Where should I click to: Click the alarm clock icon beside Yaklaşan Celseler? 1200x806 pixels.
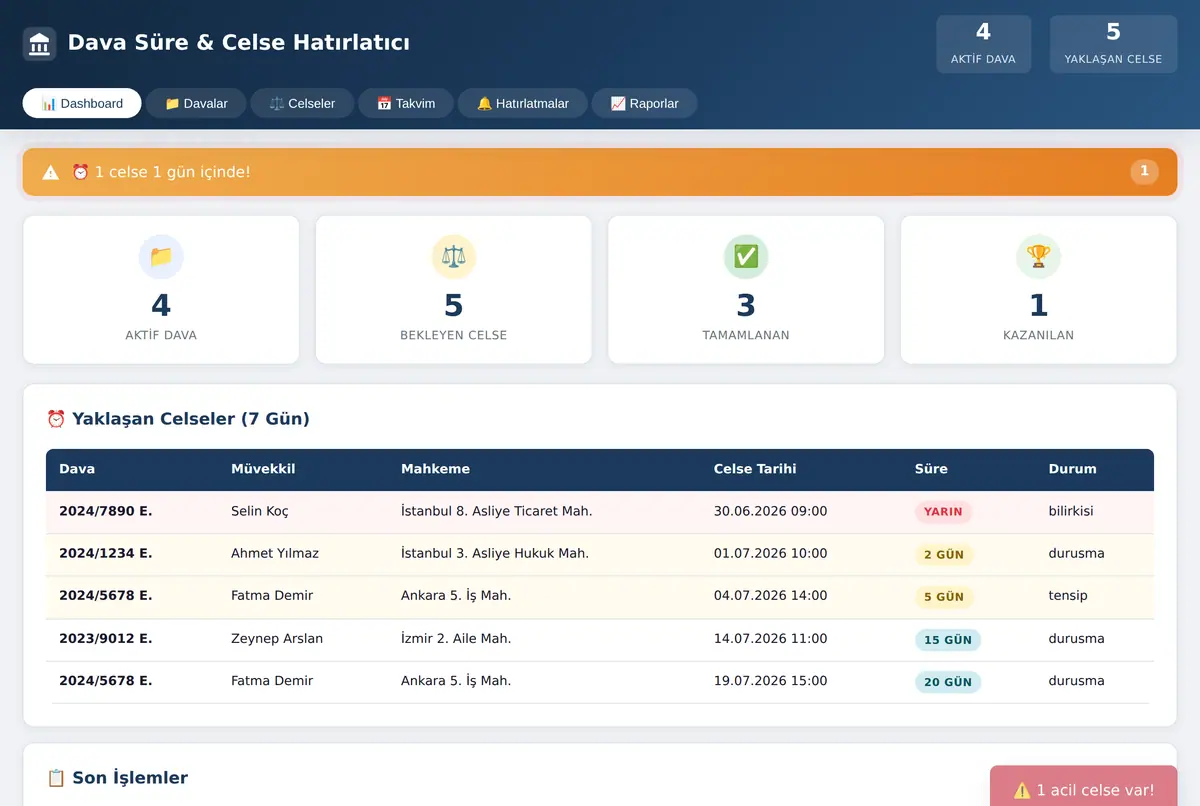[x=56, y=419]
